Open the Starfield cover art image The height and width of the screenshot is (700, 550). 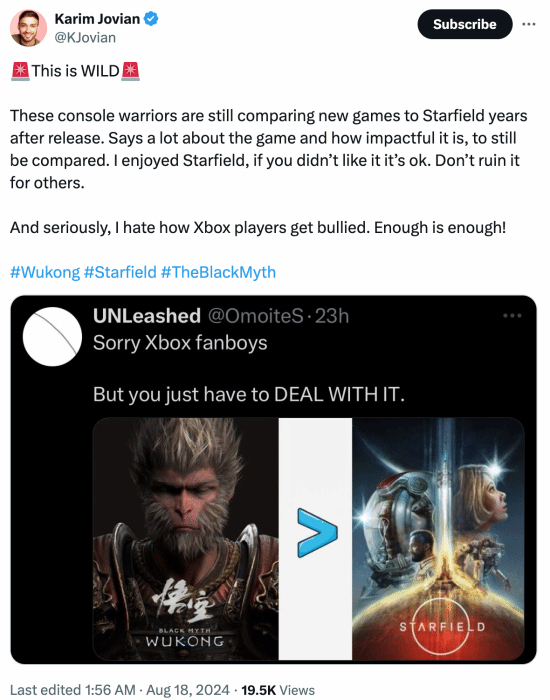click(438, 539)
